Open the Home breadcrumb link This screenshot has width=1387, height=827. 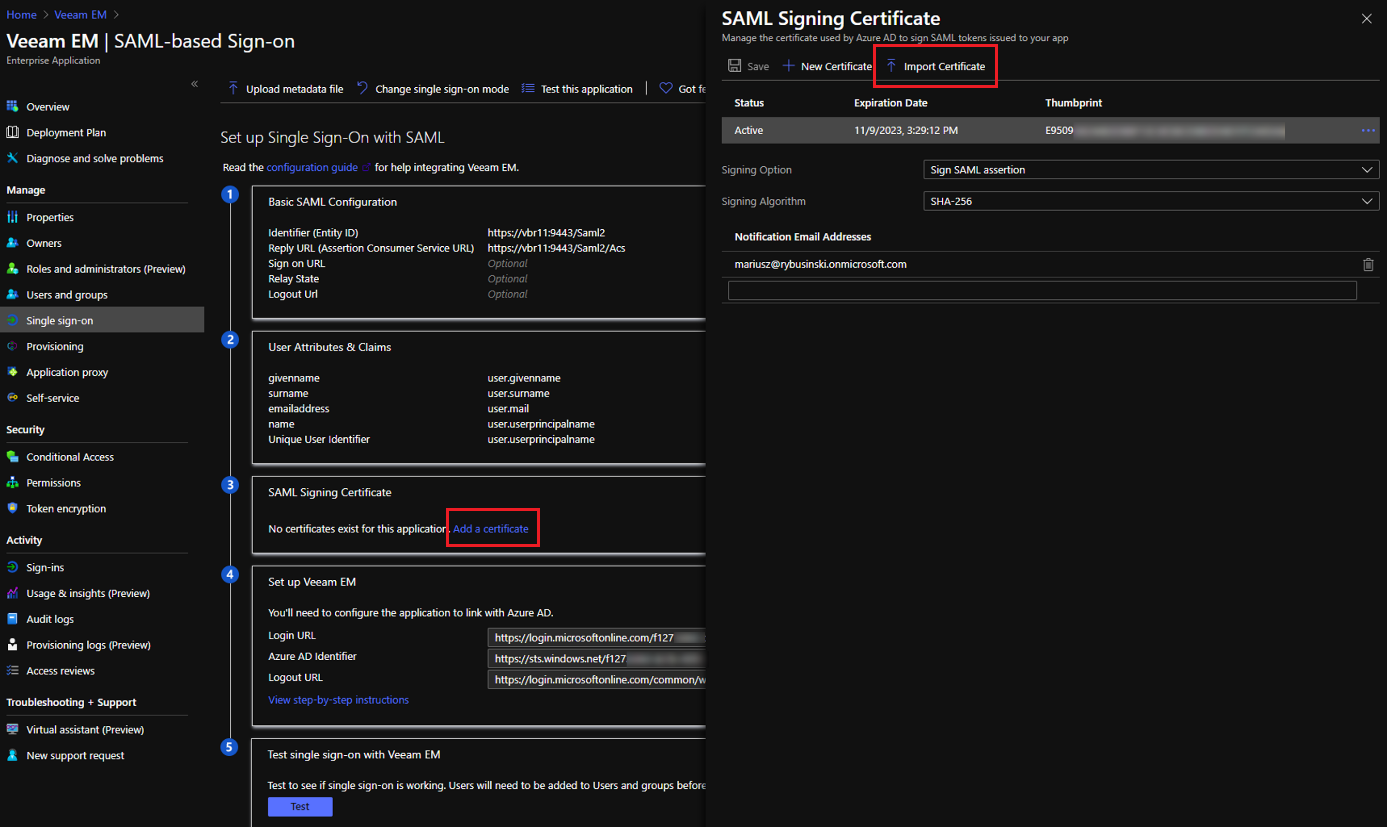pyautogui.click(x=22, y=14)
